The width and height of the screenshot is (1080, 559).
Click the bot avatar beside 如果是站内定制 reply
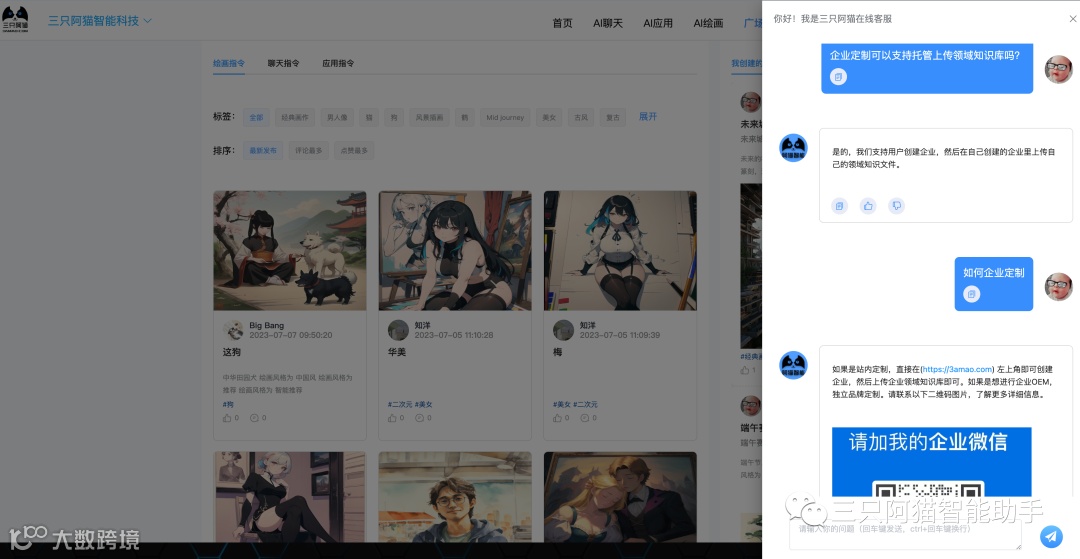pyautogui.click(x=793, y=365)
